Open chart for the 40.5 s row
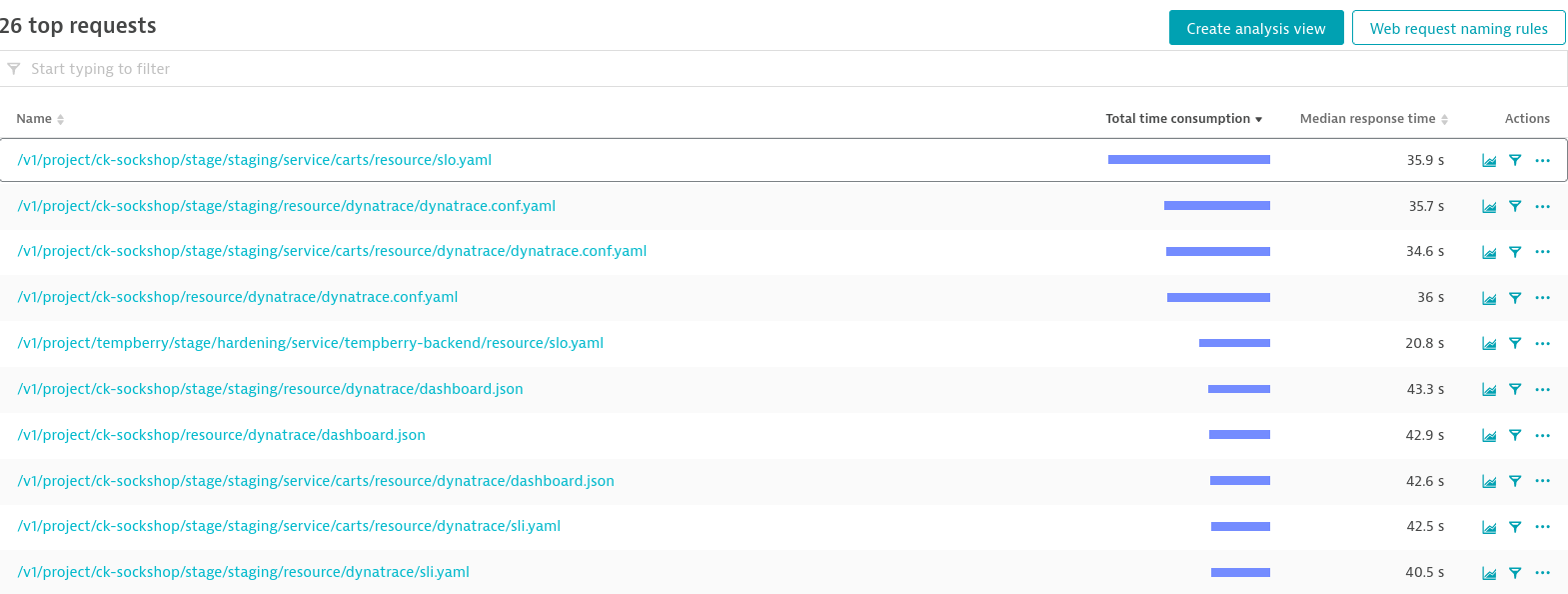This screenshot has height=594, width=1568. [x=1489, y=573]
